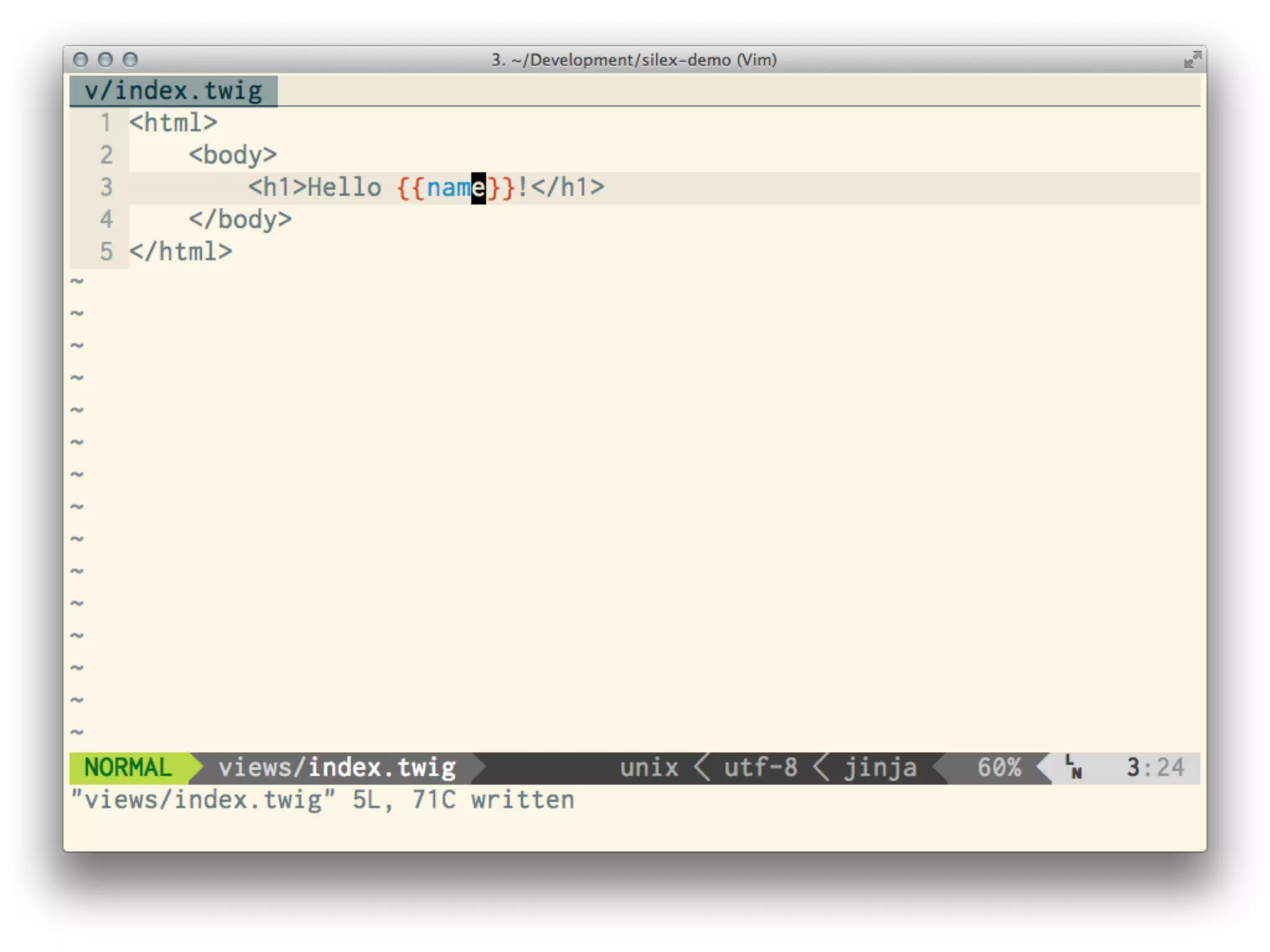Click line number 2 in the gutter
Screen dimensions: 1270x952
[x=106, y=155]
